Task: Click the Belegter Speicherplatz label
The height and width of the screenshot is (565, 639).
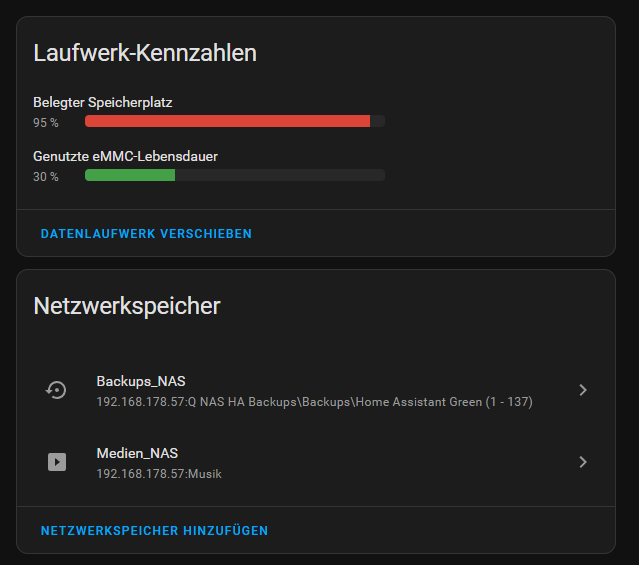Action: [103, 102]
